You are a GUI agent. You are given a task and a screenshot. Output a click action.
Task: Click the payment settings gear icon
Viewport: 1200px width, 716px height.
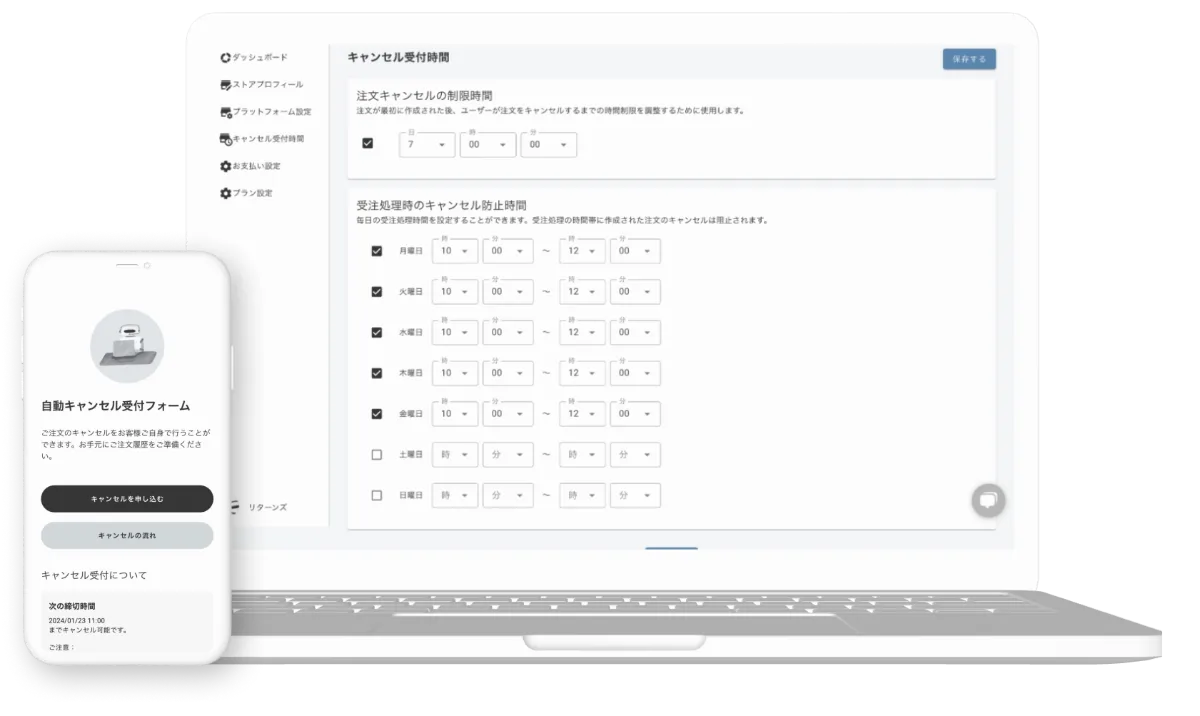tap(225, 166)
